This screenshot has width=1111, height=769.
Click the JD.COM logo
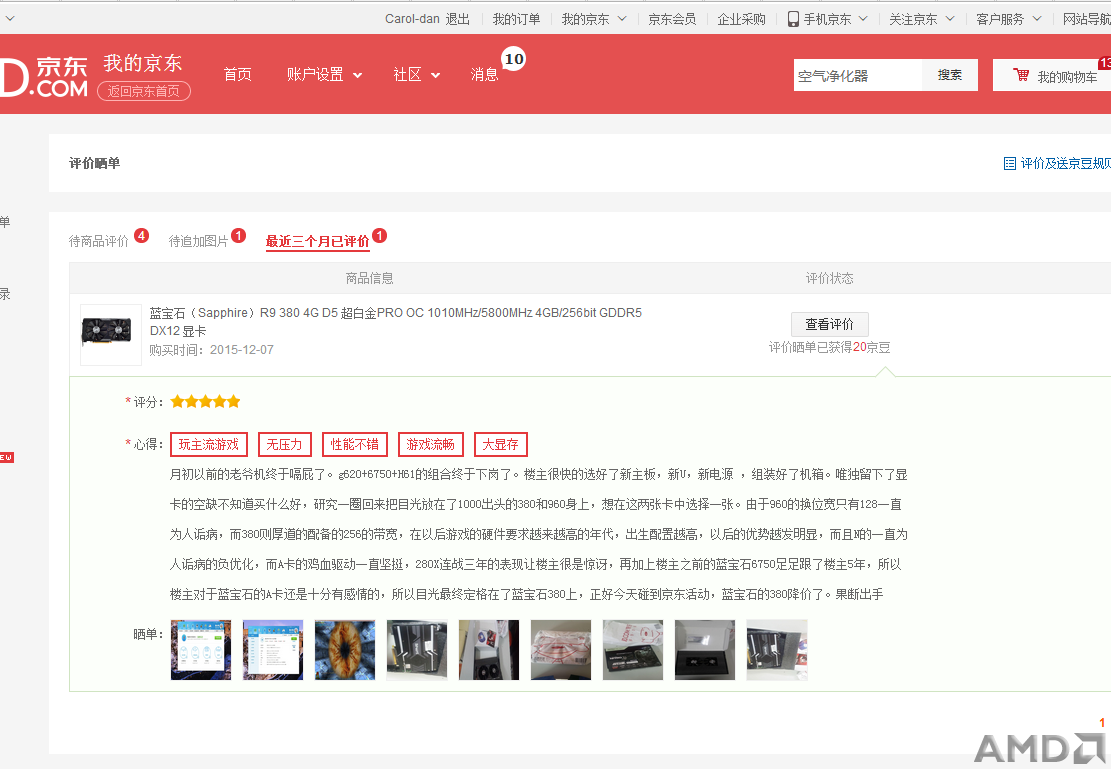pos(44,77)
